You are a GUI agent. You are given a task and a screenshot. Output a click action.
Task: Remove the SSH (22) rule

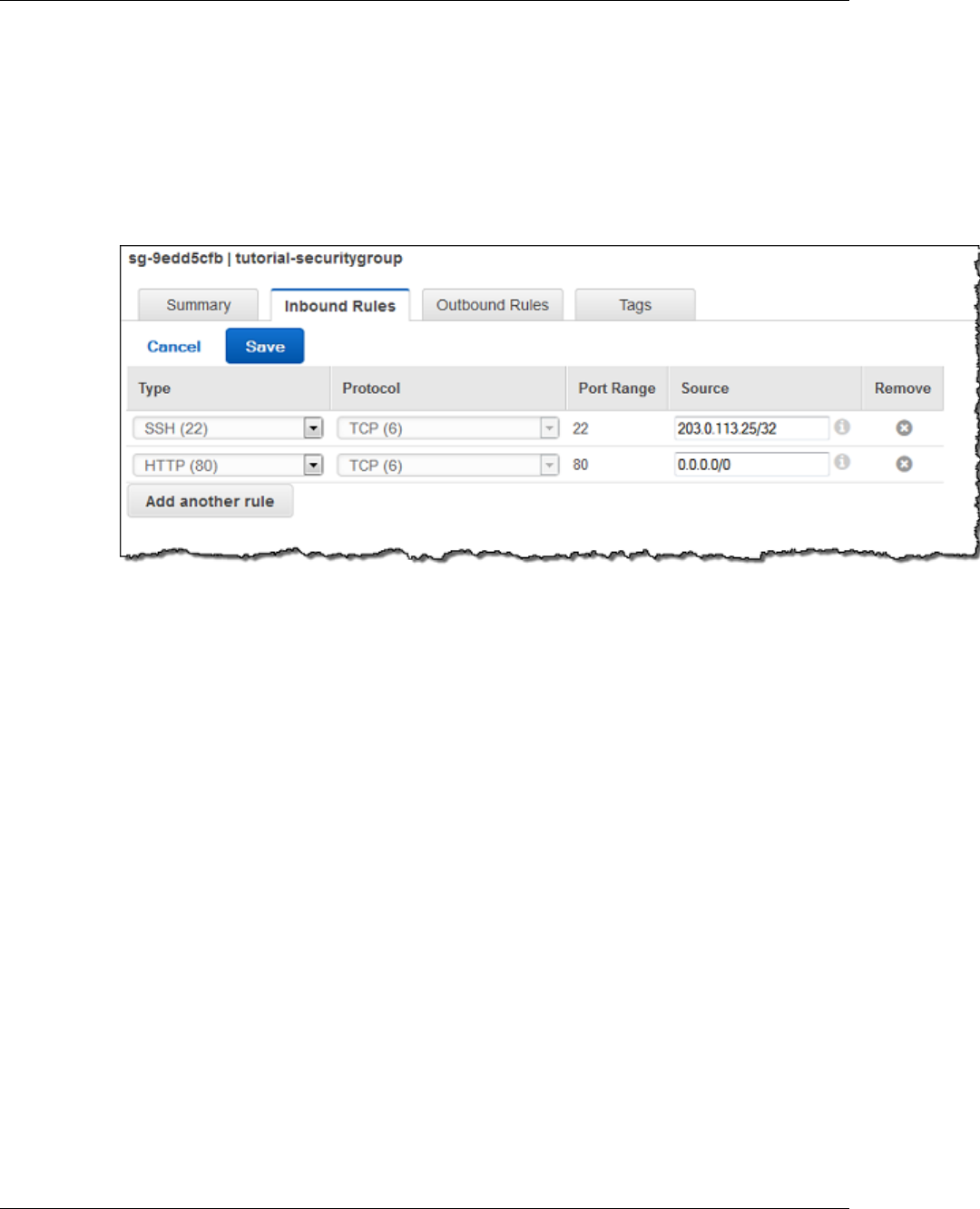(904, 428)
